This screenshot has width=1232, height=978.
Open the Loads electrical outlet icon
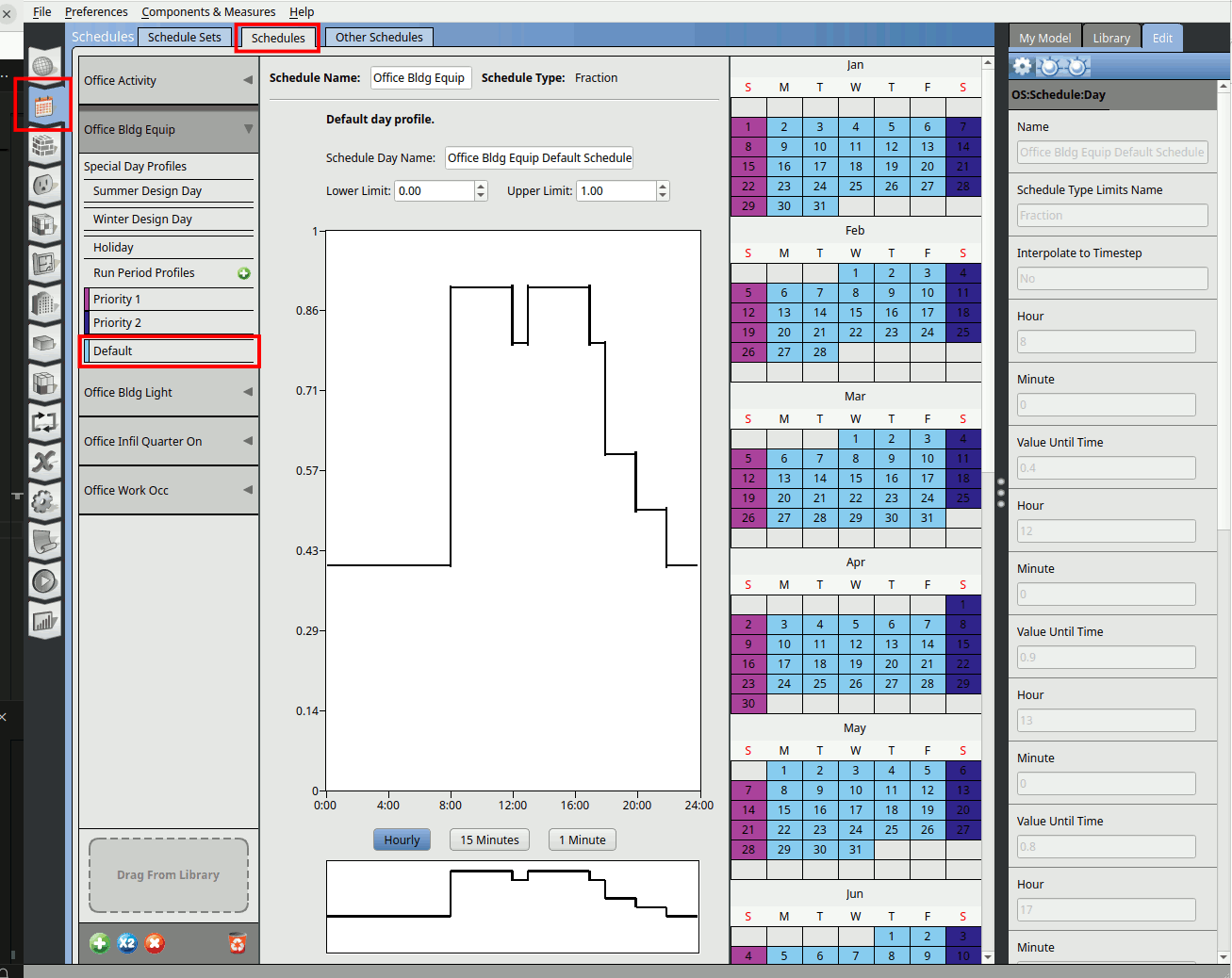pyautogui.click(x=43, y=185)
